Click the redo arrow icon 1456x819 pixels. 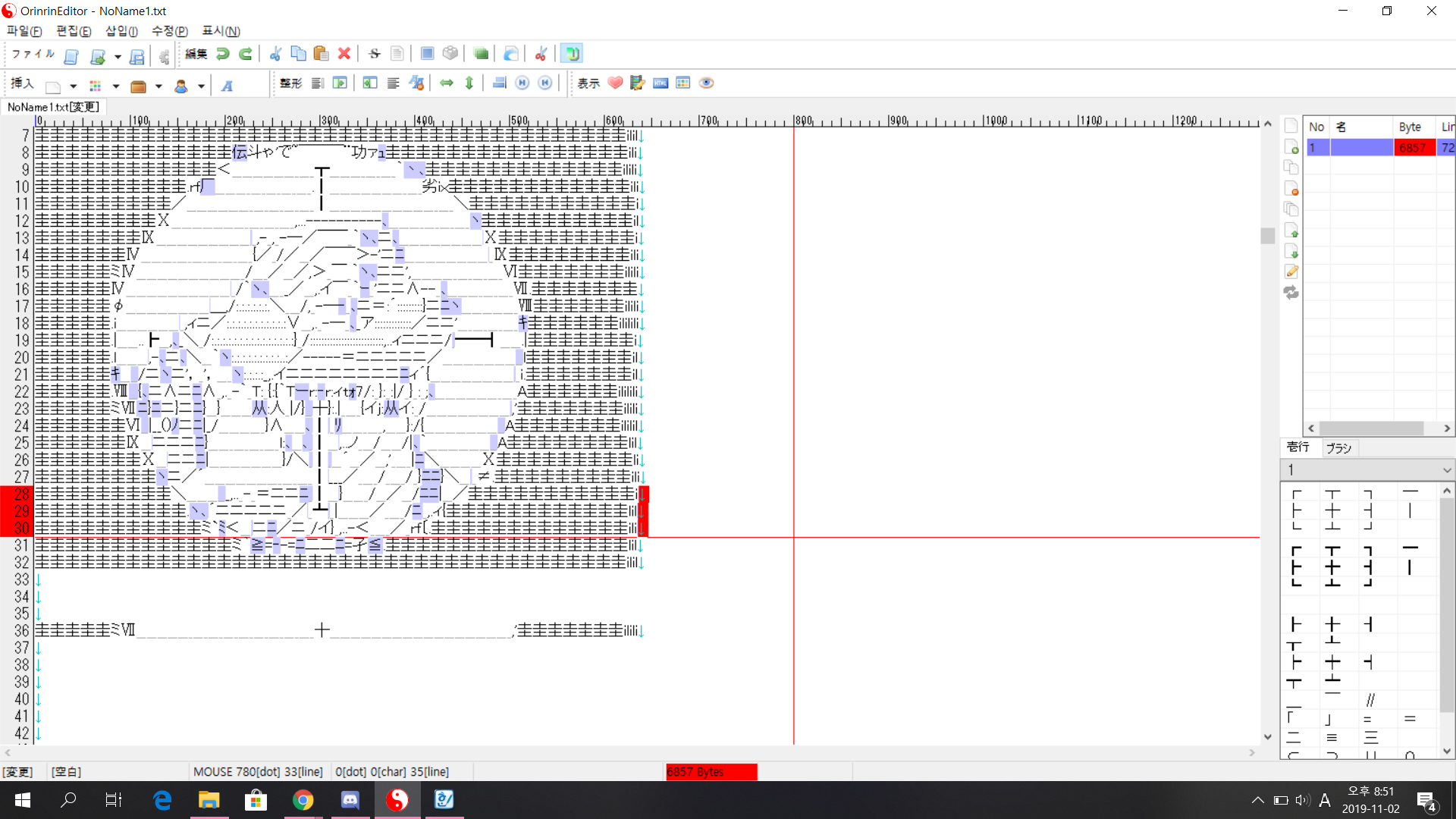pos(246,54)
